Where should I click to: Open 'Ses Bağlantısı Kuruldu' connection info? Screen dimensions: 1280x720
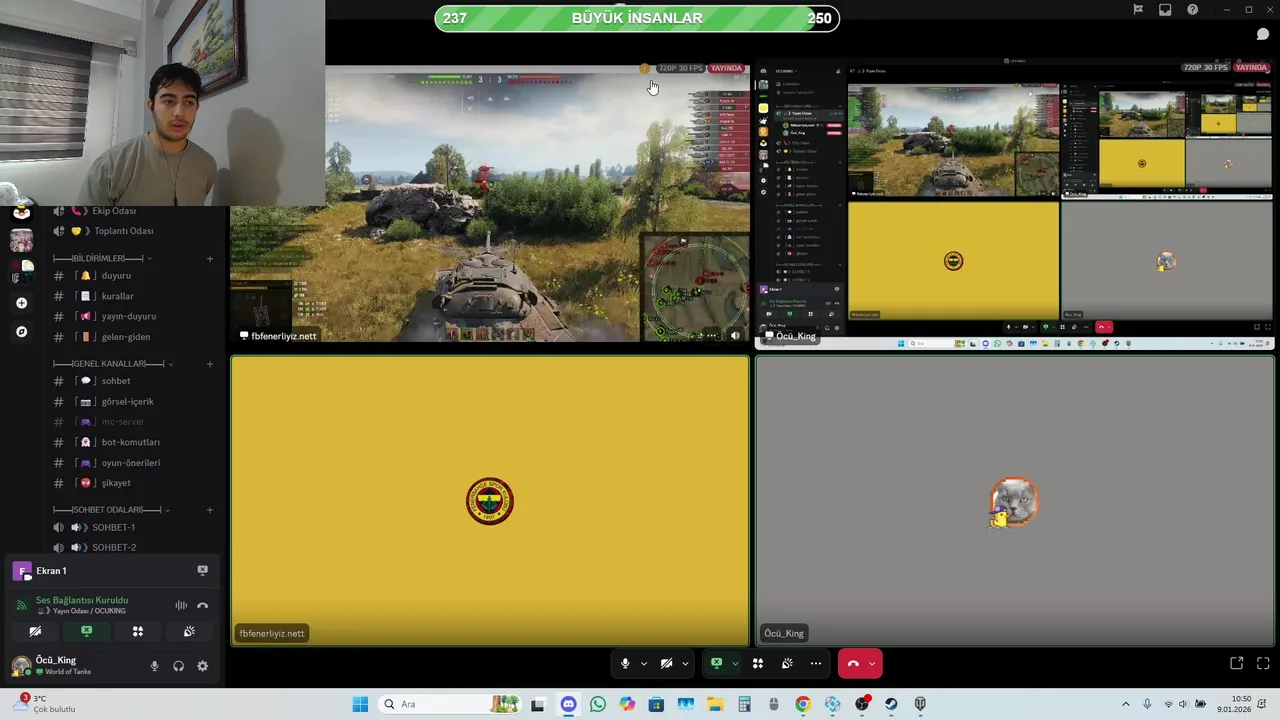click(x=82, y=600)
